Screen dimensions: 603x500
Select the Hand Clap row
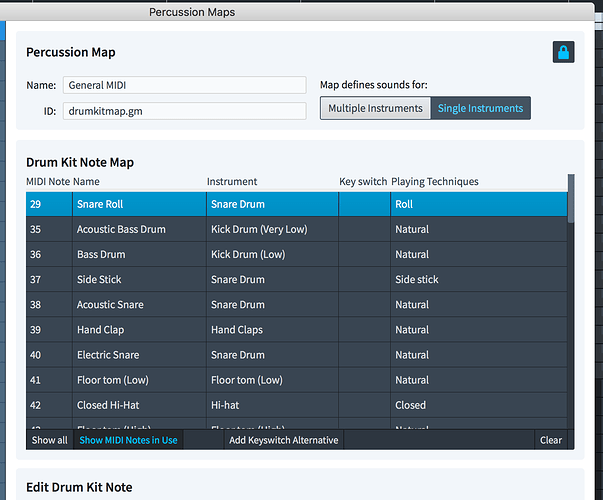coord(297,330)
